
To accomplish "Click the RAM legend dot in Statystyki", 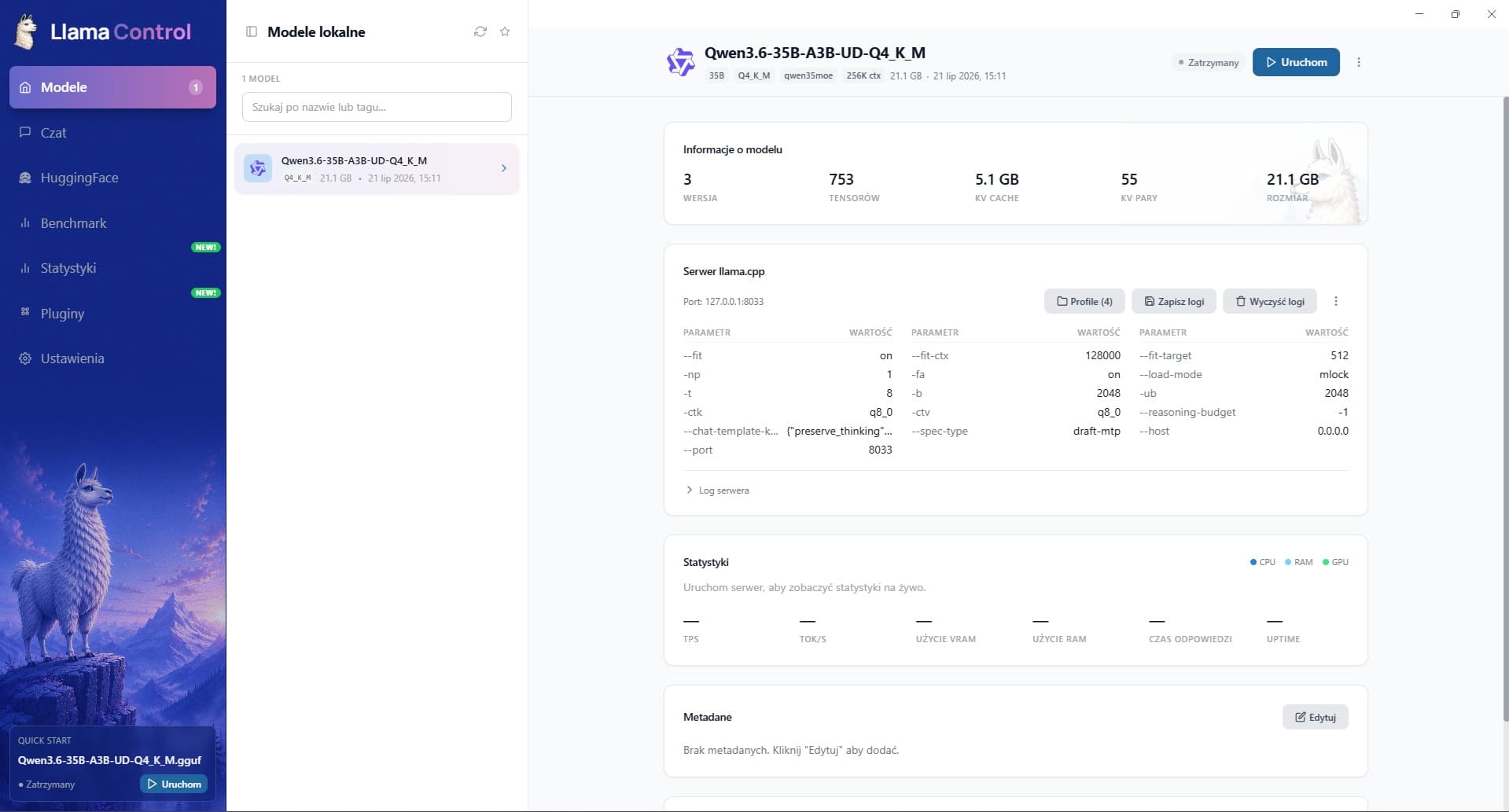I will pyautogui.click(x=1288, y=562).
